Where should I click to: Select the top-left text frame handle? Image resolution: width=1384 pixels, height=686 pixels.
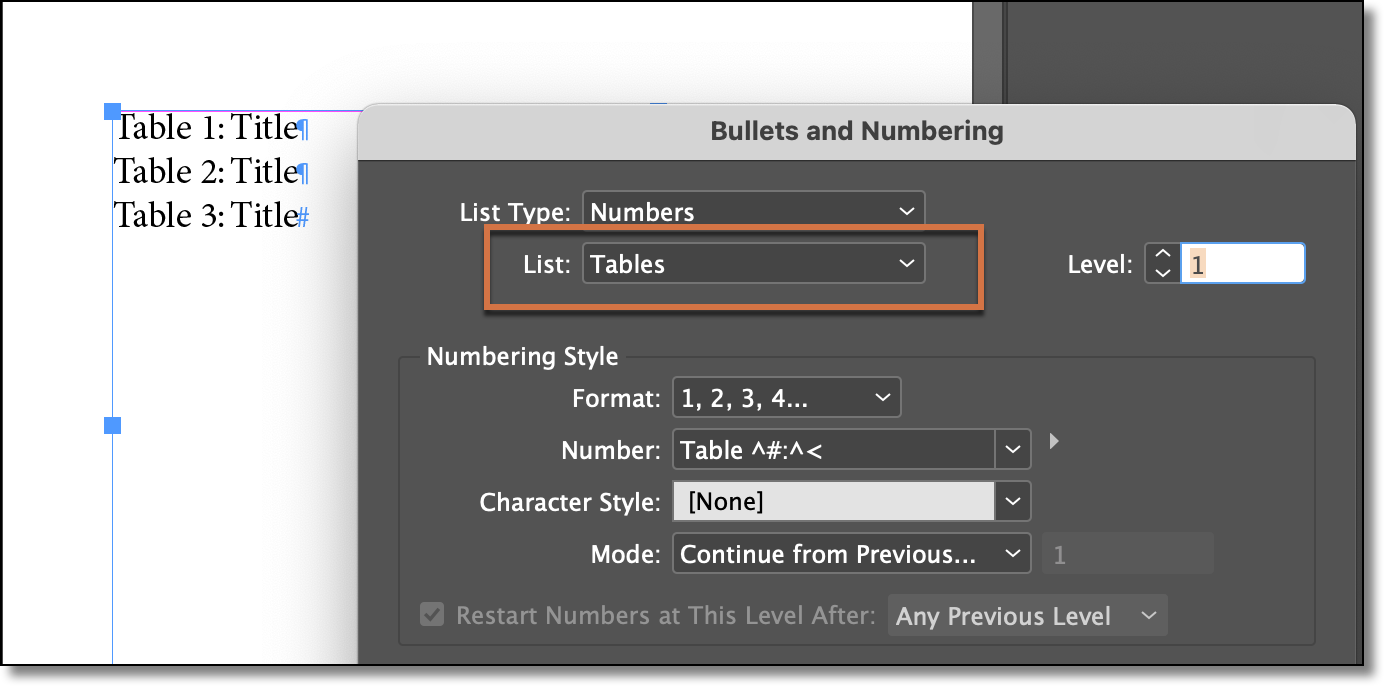pyautogui.click(x=112, y=111)
